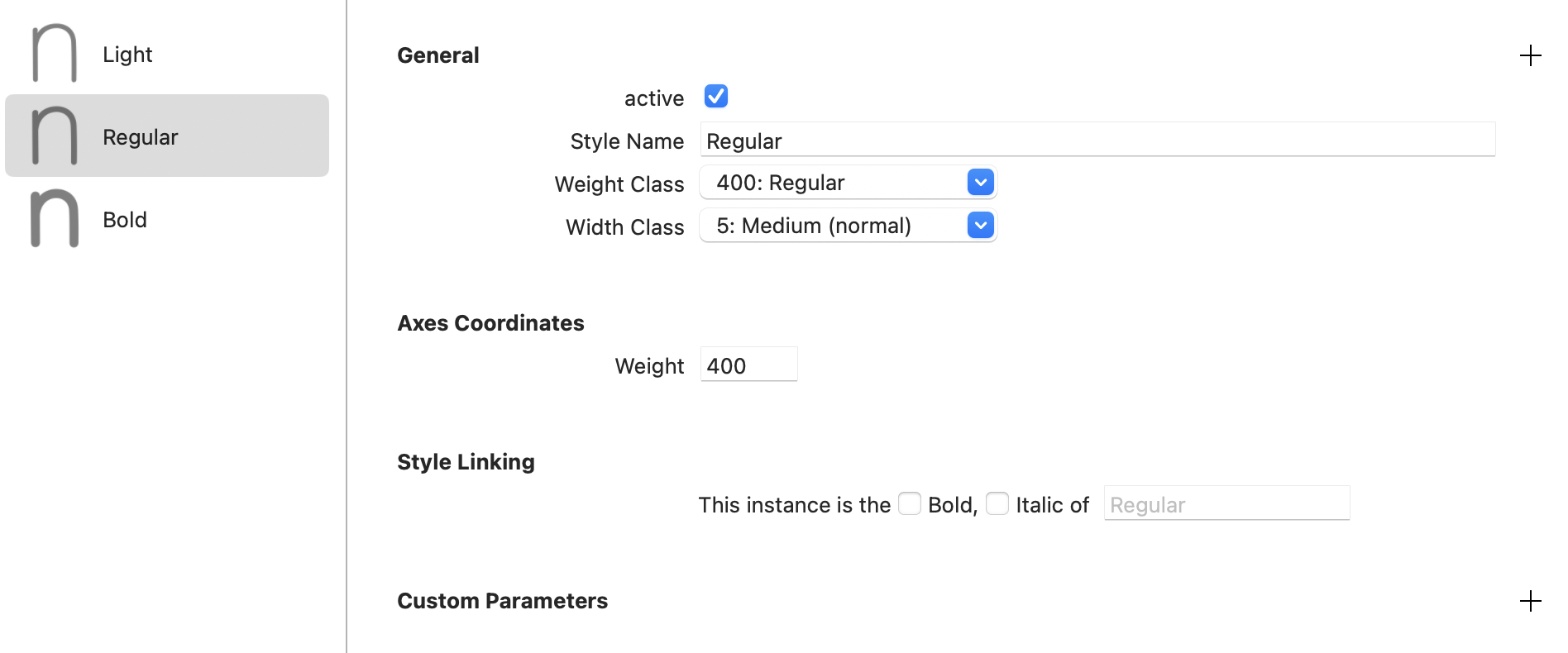Click the Style Name text field
Screen dimensions: 1568x653
pyautogui.click(x=1097, y=141)
